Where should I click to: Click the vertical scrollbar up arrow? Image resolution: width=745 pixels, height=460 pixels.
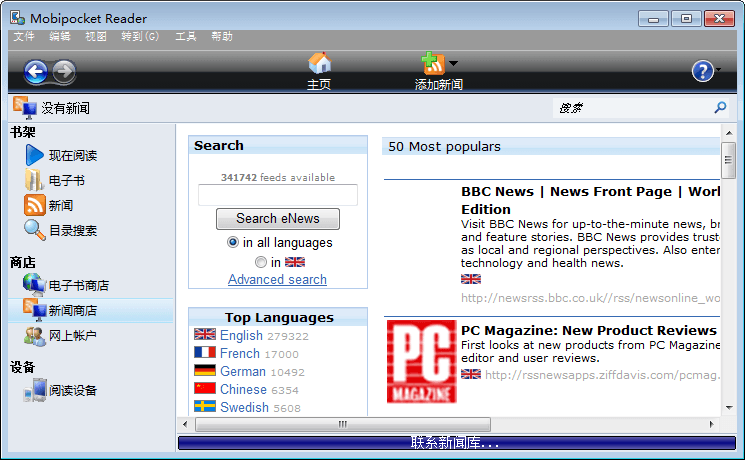tap(729, 133)
